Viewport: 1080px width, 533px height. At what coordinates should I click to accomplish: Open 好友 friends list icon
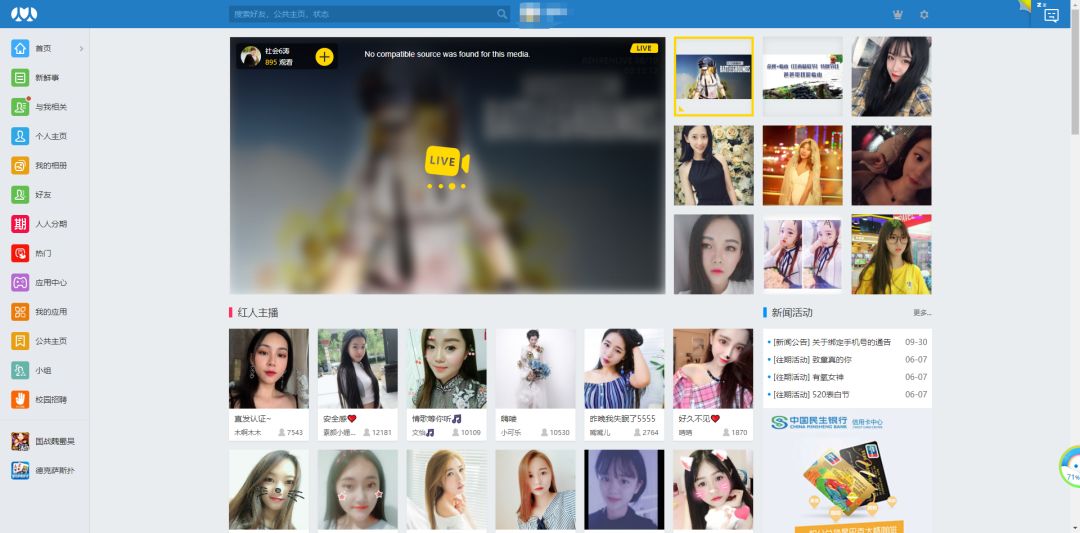[20, 195]
